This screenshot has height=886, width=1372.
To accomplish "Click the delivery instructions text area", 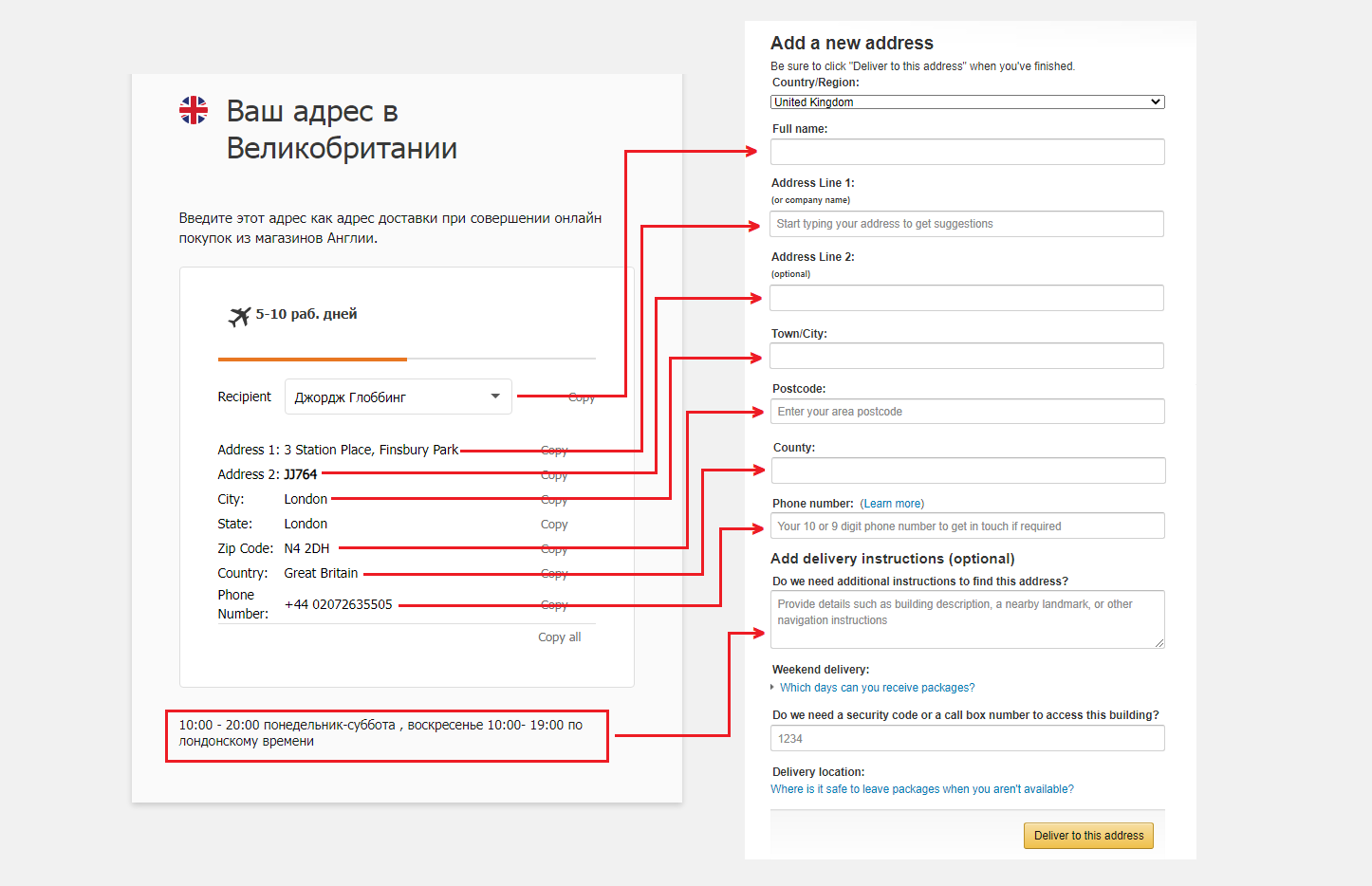I will point(967,619).
